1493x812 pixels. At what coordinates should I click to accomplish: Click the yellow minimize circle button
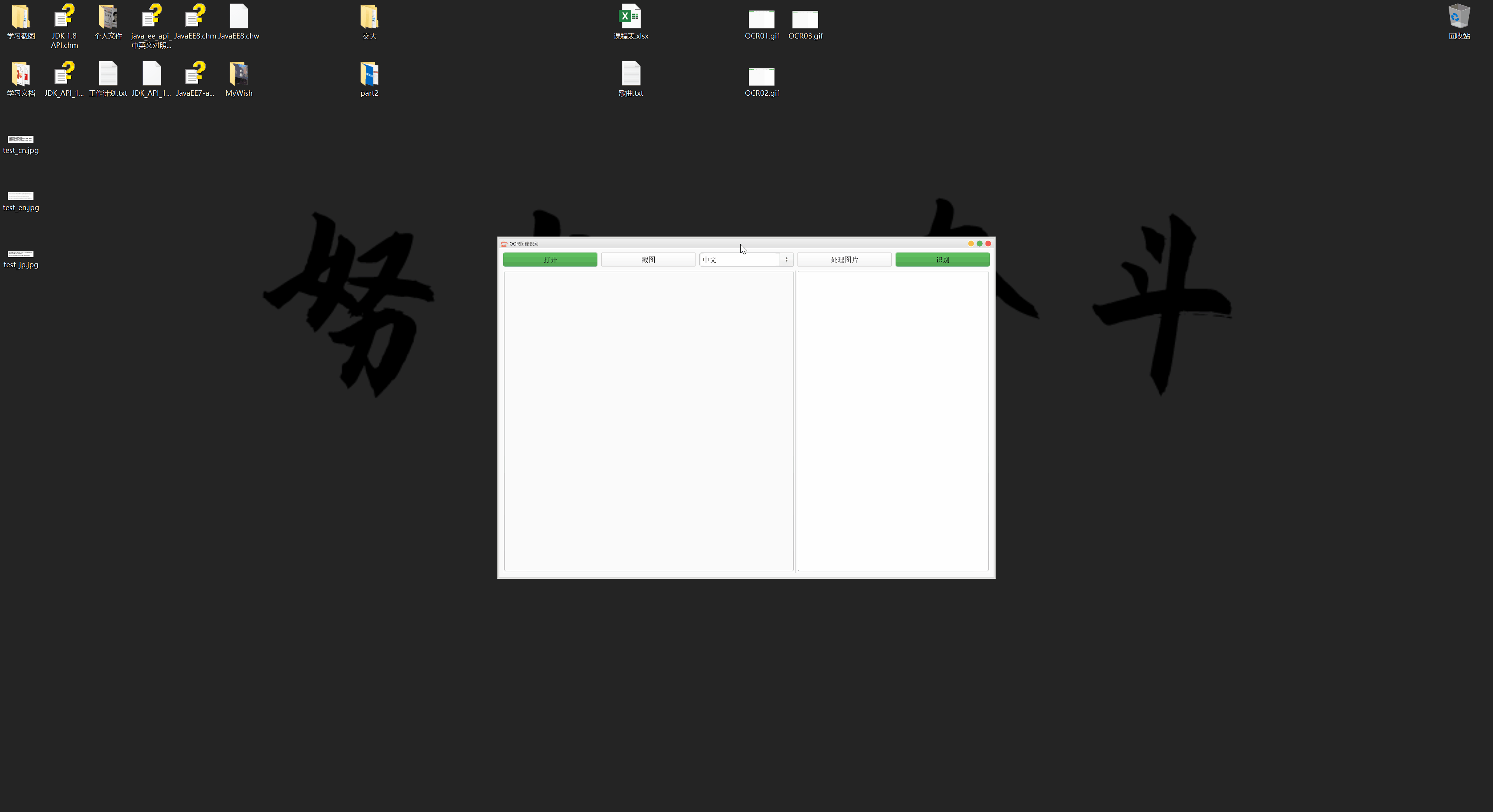tap(971, 244)
